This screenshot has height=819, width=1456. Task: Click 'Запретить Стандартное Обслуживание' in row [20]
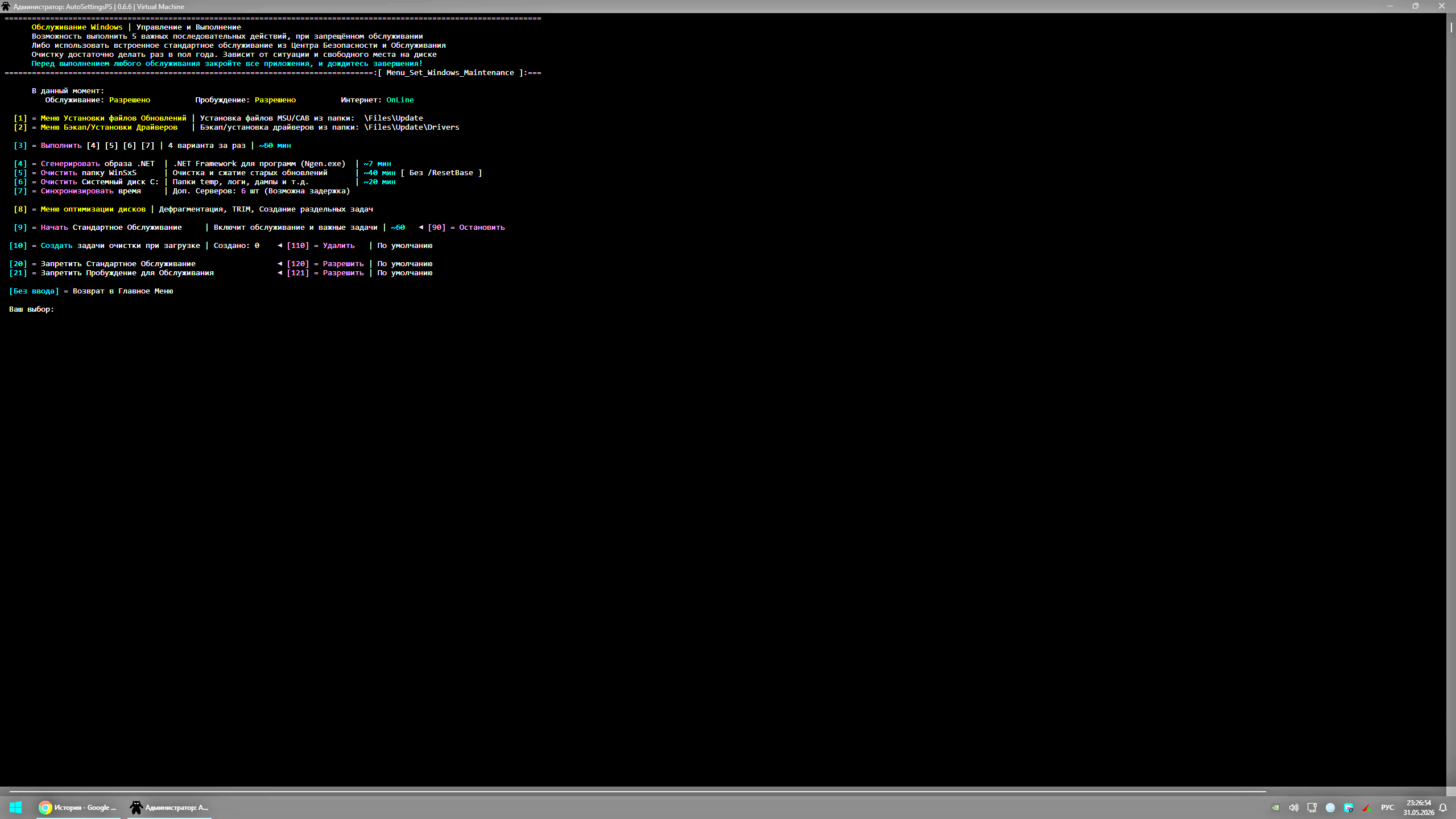coord(118,263)
